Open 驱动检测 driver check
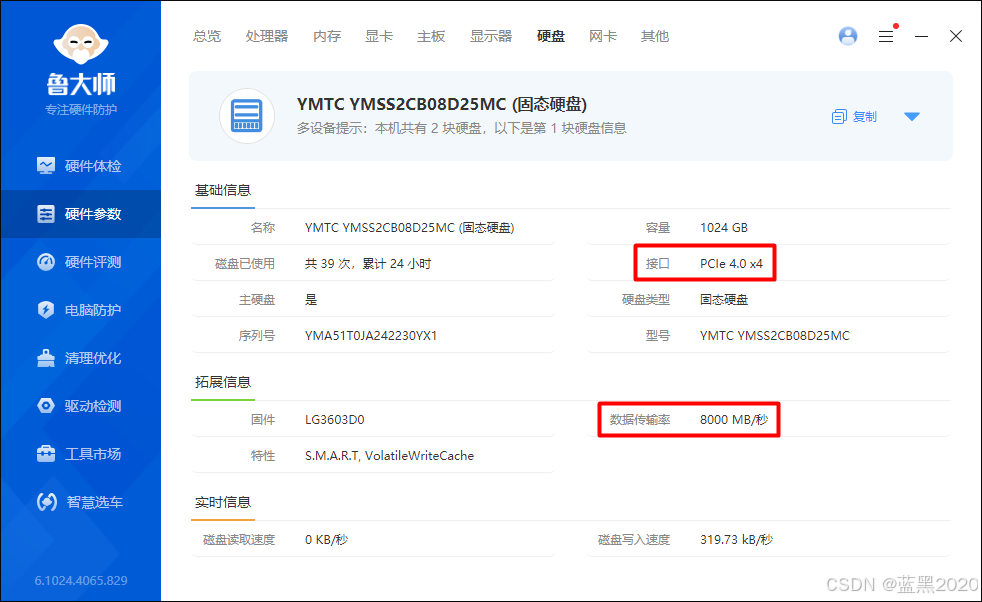This screenshot has height=602, width=982. tap(80, 406)
